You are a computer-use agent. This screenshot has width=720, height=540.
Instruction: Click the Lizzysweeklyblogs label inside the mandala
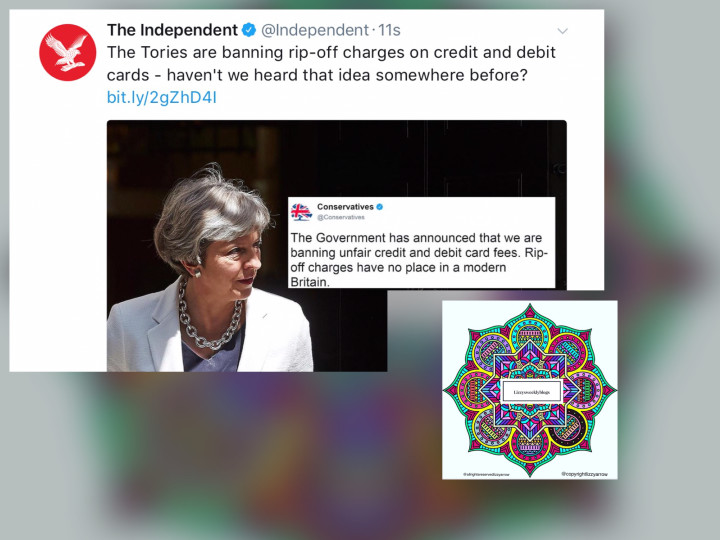click(531, 392)
